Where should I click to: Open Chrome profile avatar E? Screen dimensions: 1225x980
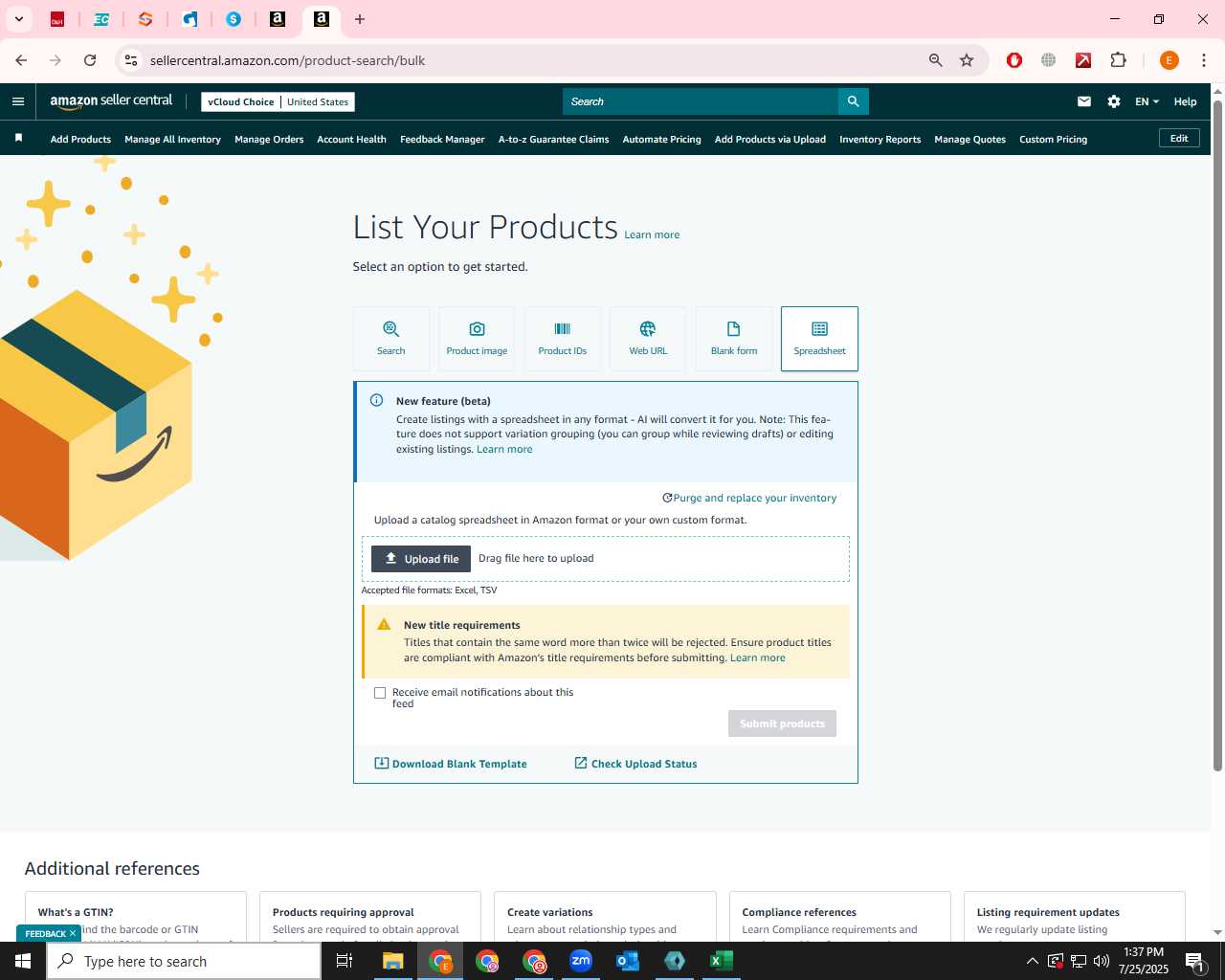(x=1169, y=60)
